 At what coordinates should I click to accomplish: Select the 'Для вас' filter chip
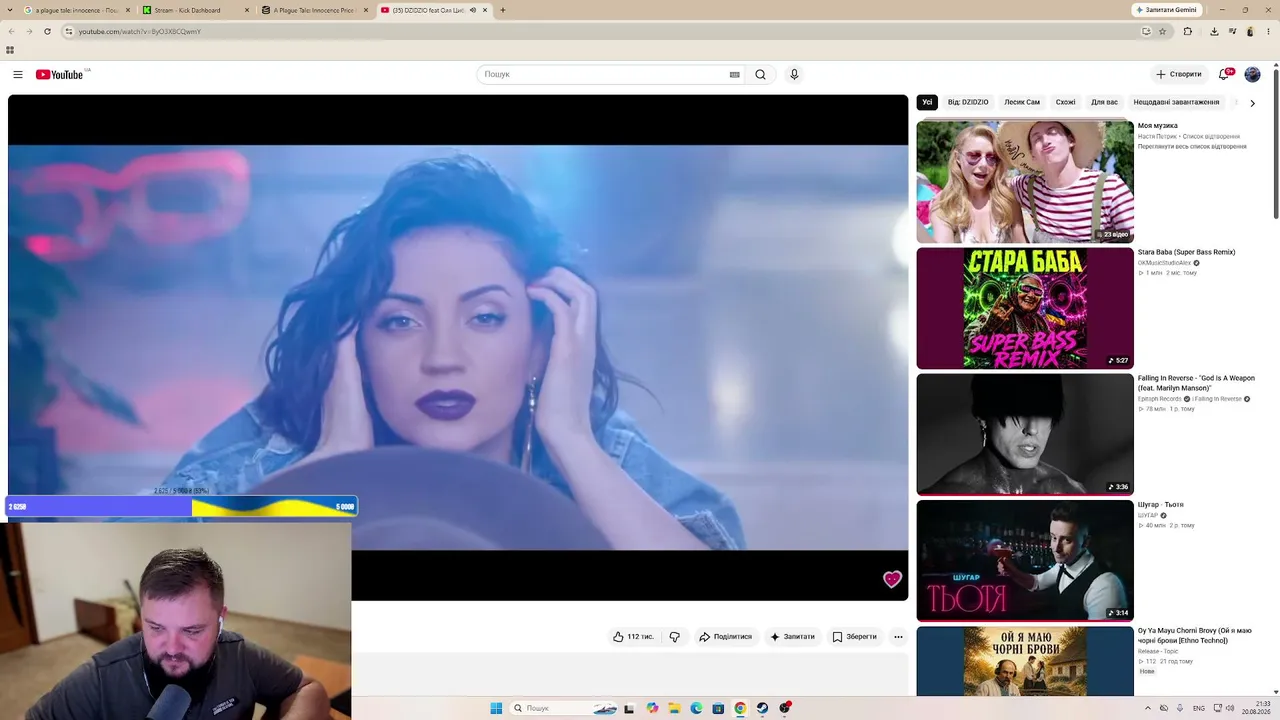pyautogui.click(x=1105, y=102)
